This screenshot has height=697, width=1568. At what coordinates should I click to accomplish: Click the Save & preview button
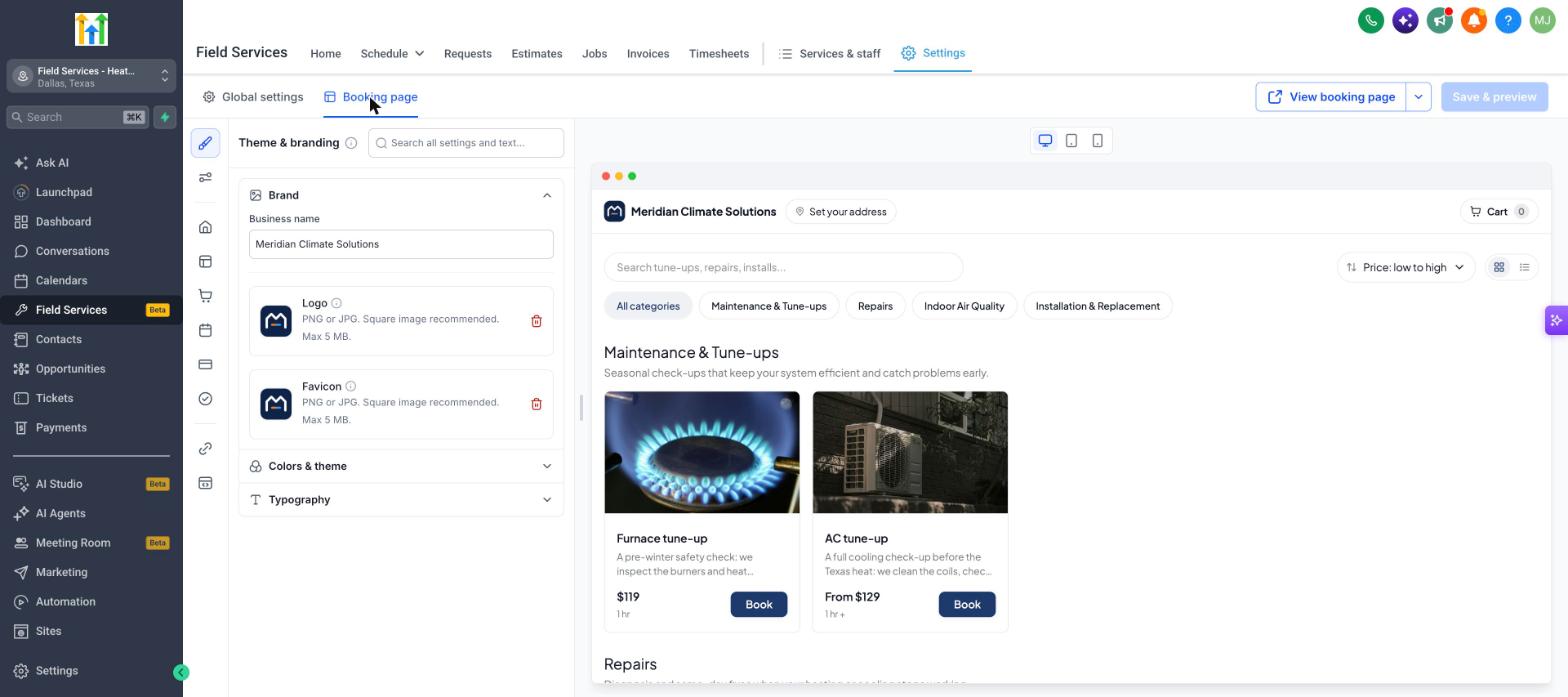pyautogui.click(x=1494, y=97)
